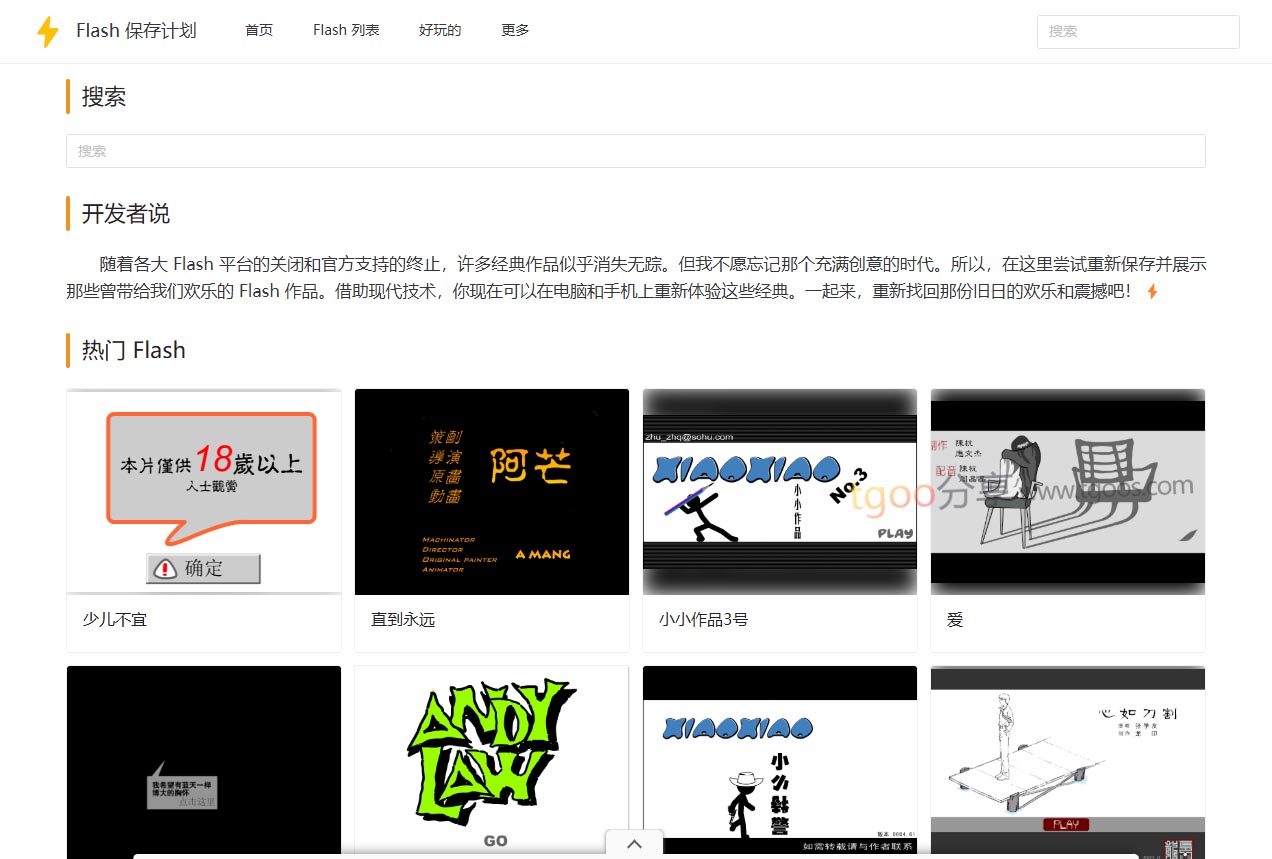This screenshot has height=859, width=1272.
Task: Open the 爱 flash thumbnail image
Action: click(x=1067, y=491)
